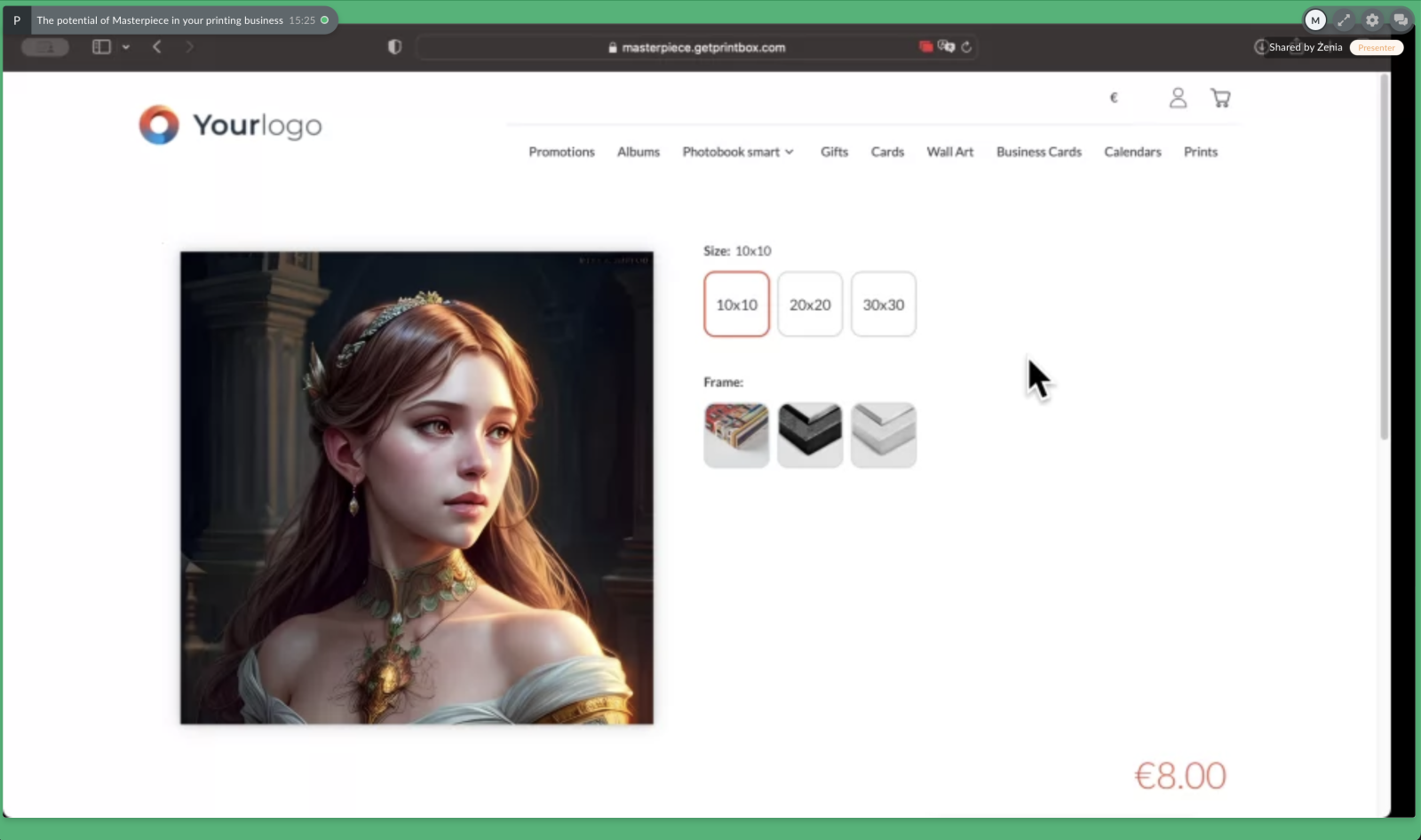Choose the 30x30 size option
The height and width of the screenshot is (840, 1421).
pyautogui.click(x=883, y=305)
